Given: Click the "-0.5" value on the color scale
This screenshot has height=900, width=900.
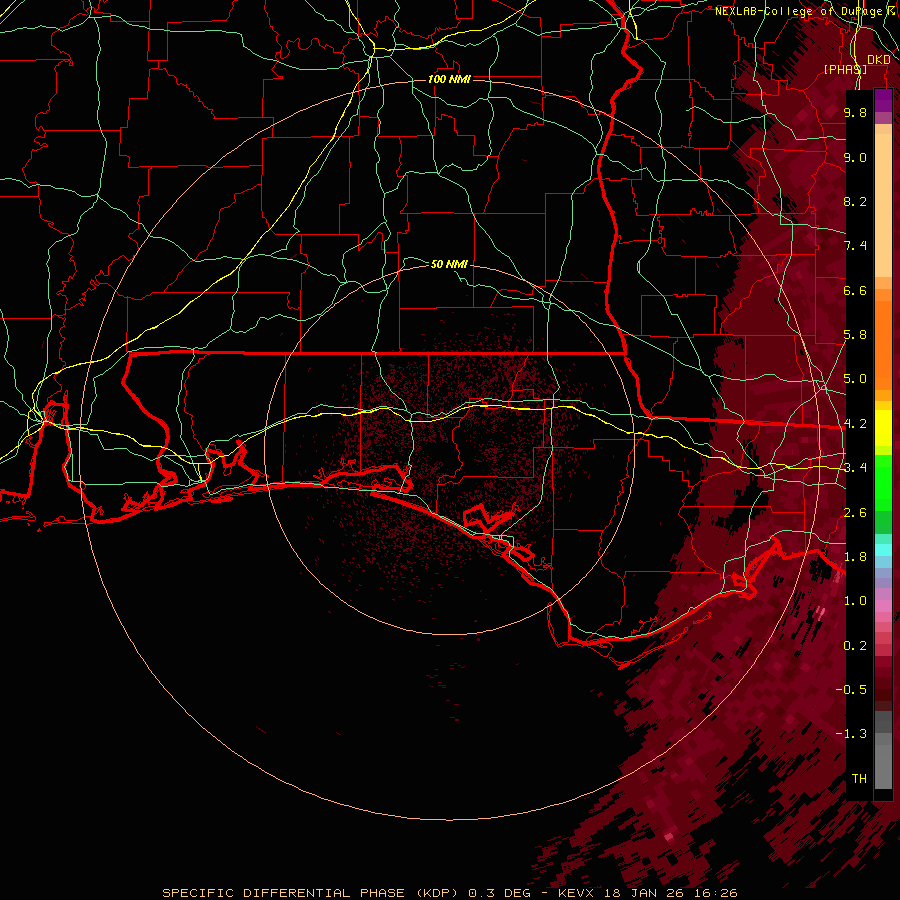Looking at the screenshot, I should pyautogui.click(x=851, y=690).
